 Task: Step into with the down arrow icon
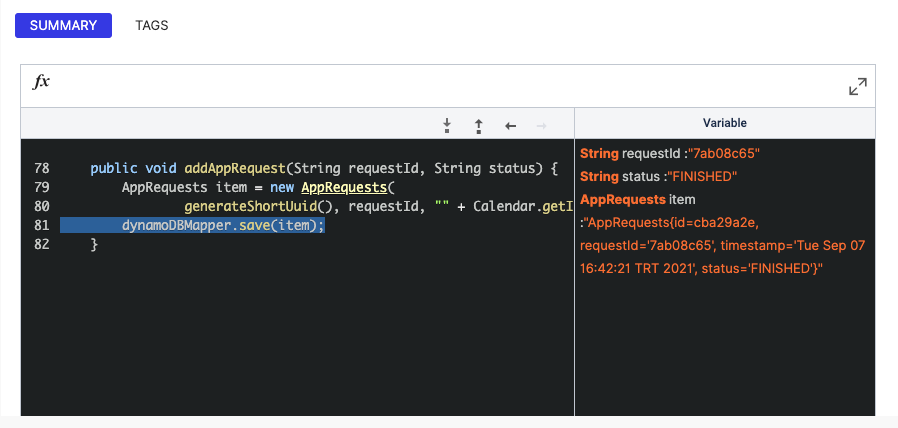pyautogui.click(x=447, y=125)
